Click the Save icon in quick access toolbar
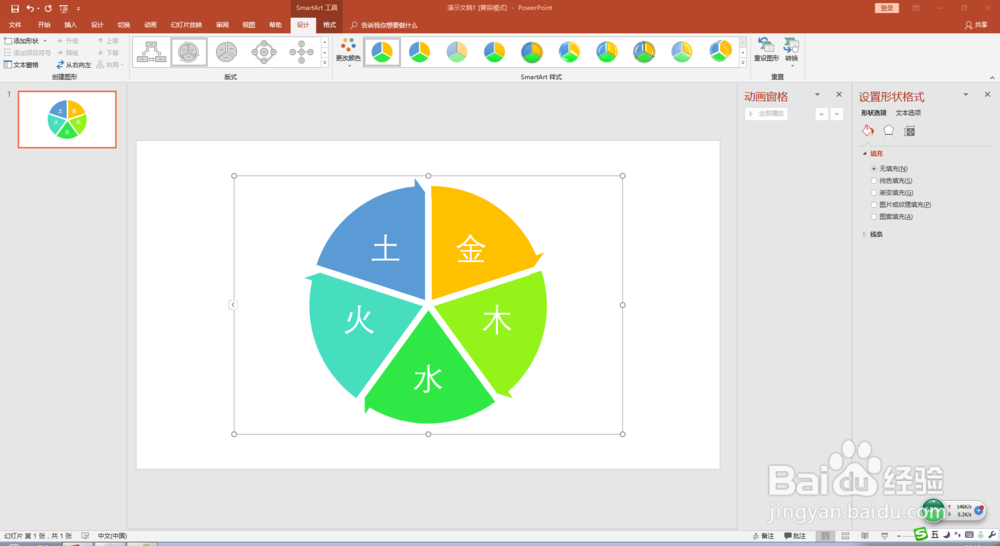 [15, 8]
